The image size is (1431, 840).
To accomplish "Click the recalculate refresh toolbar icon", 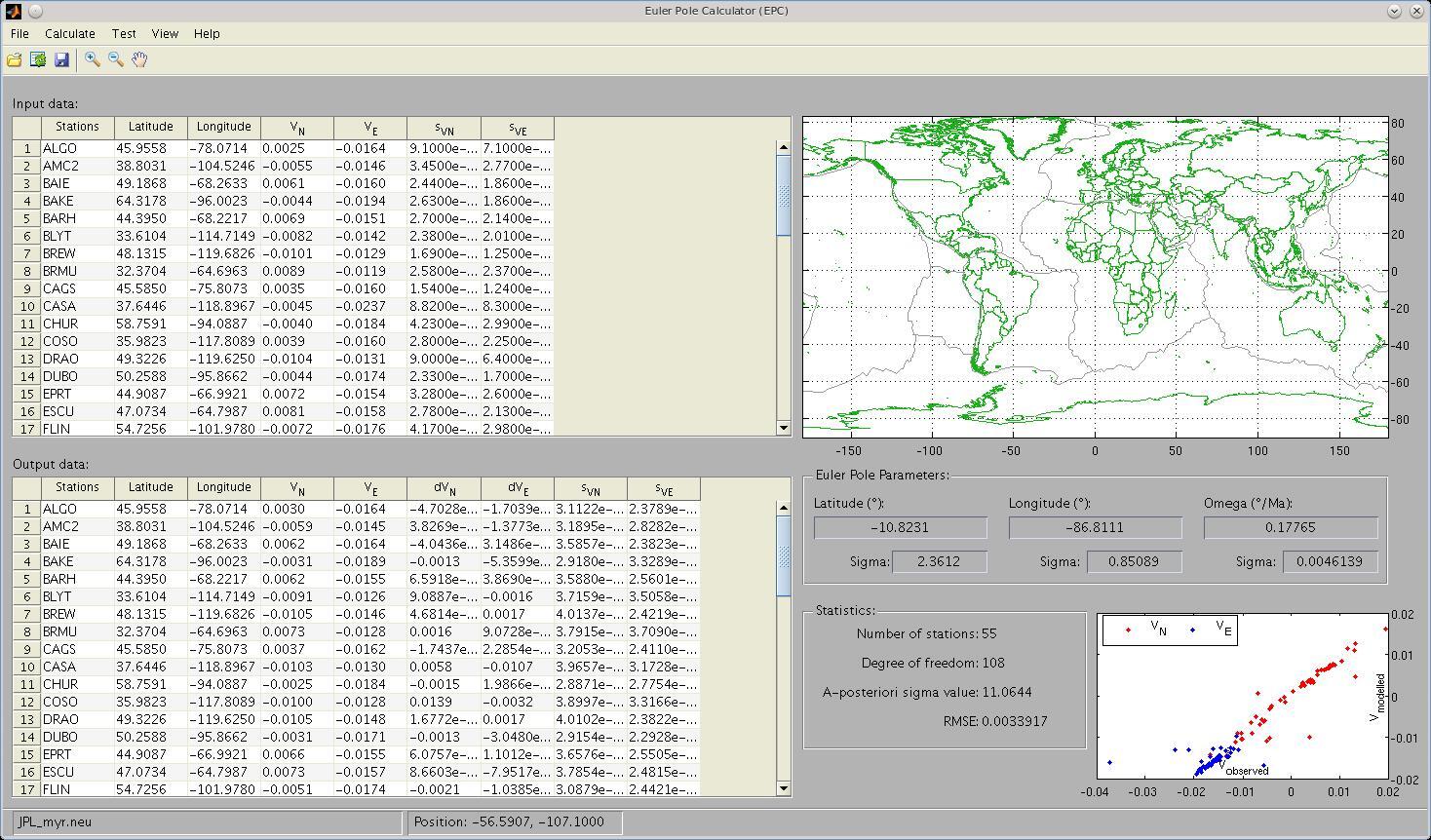I will 38,60.
